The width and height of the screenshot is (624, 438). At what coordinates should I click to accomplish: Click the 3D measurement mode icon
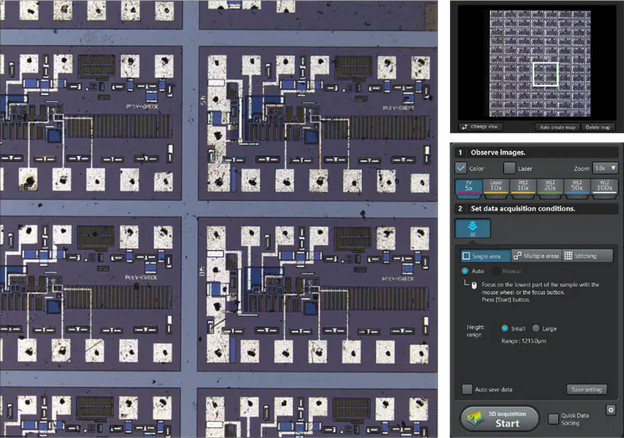click(x=470, y=228)
